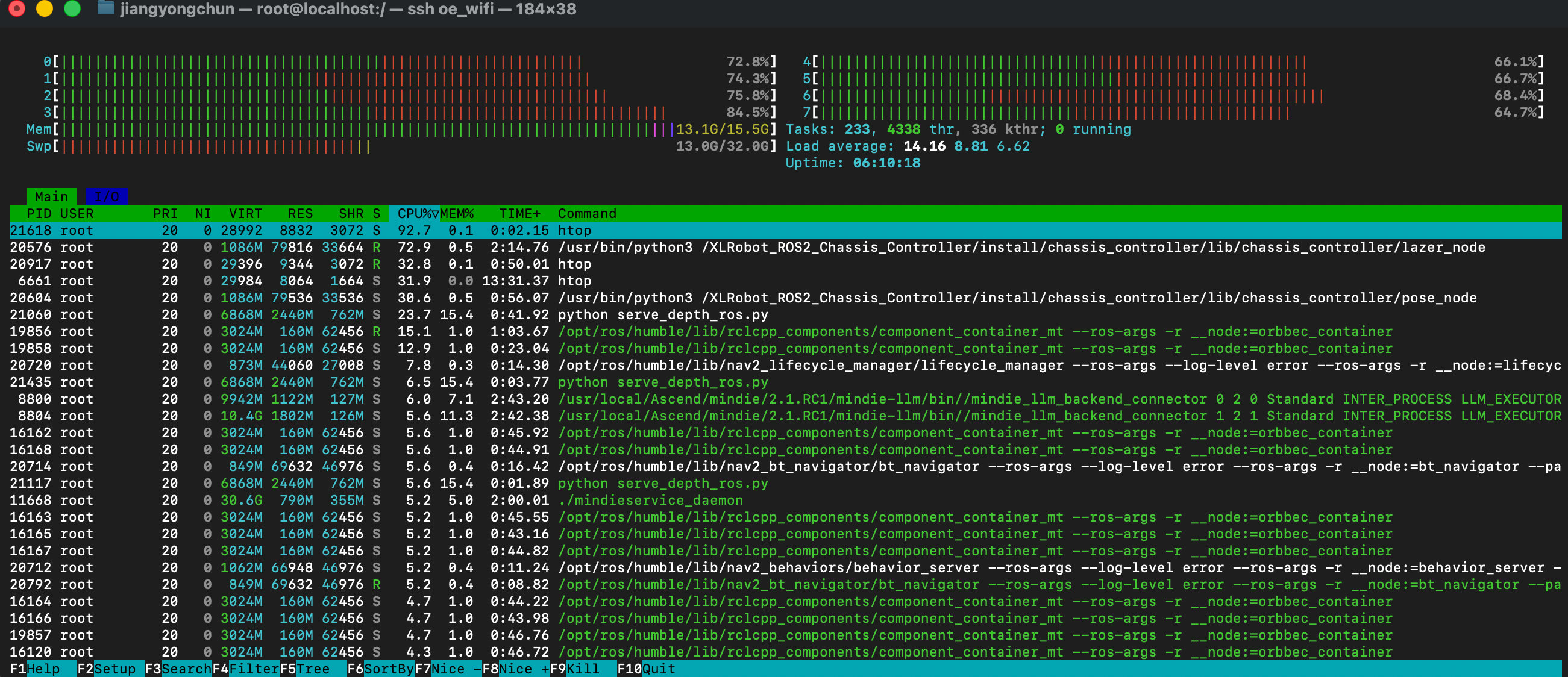This screenshot has height=677, width=1568.
Task: Open the F6 SortBy menu
Action: 388,669
